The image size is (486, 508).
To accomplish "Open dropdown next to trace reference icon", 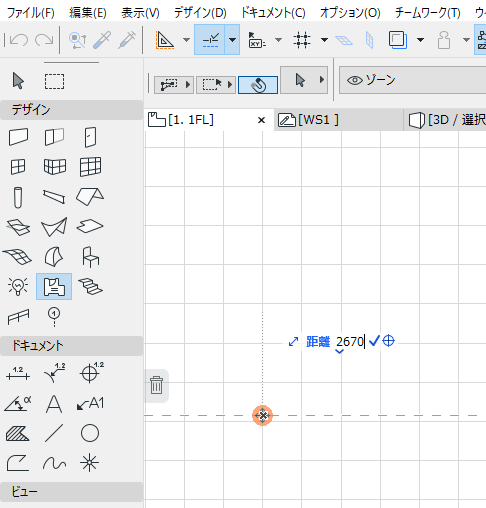I will (x=421, y=40).
